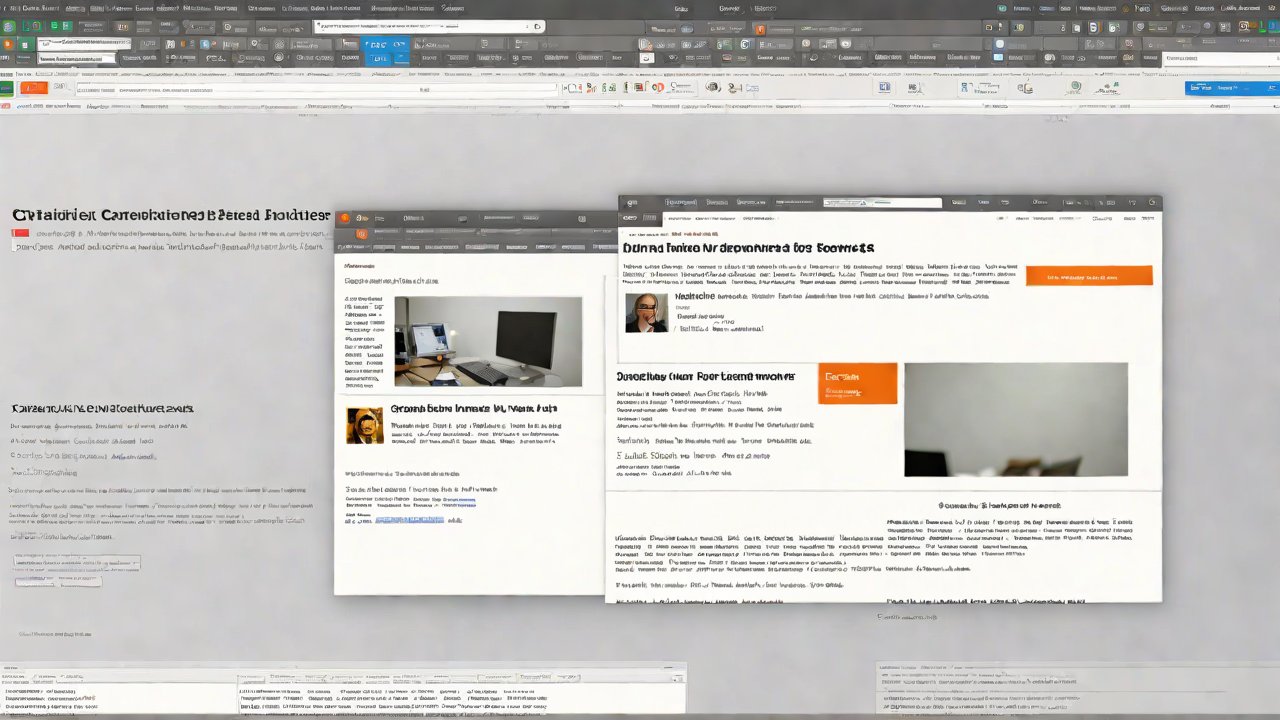Click the orange box beside the blurred image
Viewport: 1280px width, 720px height.
tap(857, 383)
